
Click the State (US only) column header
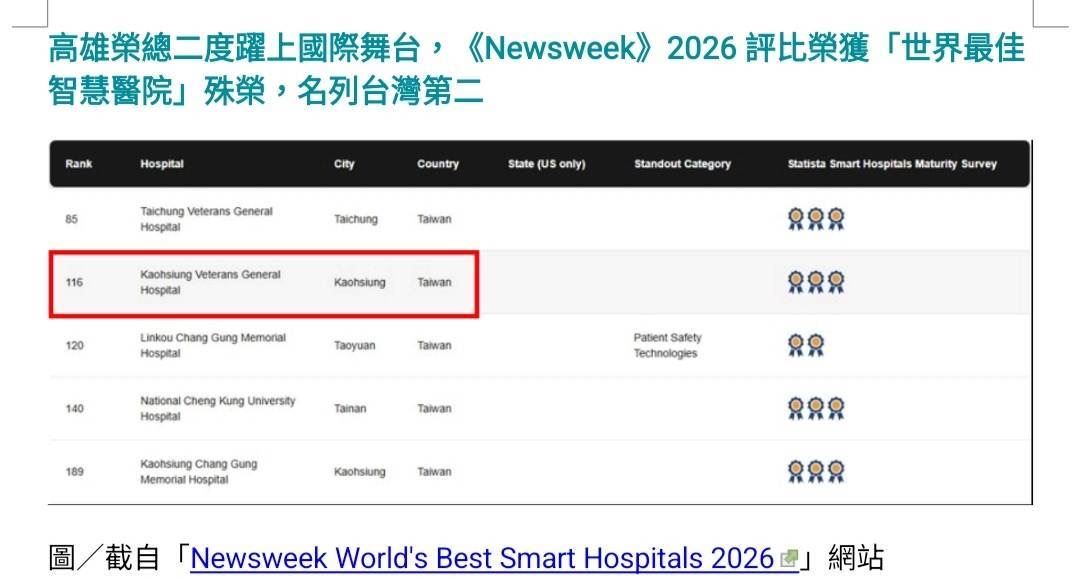(x=546, y=164)
